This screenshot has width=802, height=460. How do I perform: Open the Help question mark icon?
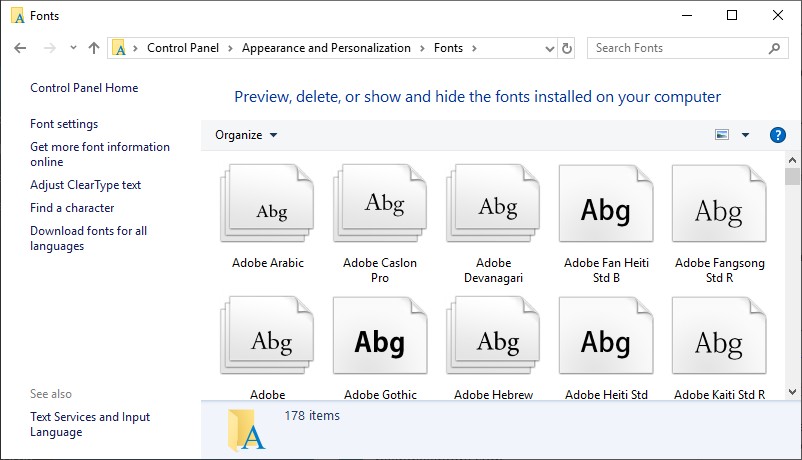pyautogui.click(x=777, y=135)
